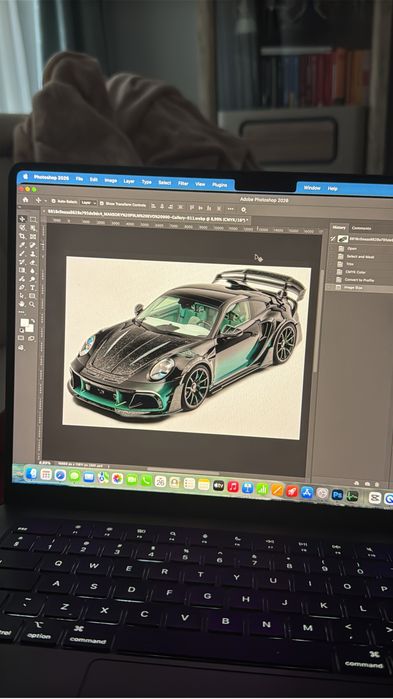Open the Move tool preset picker arrow

[x=45, y=201]
